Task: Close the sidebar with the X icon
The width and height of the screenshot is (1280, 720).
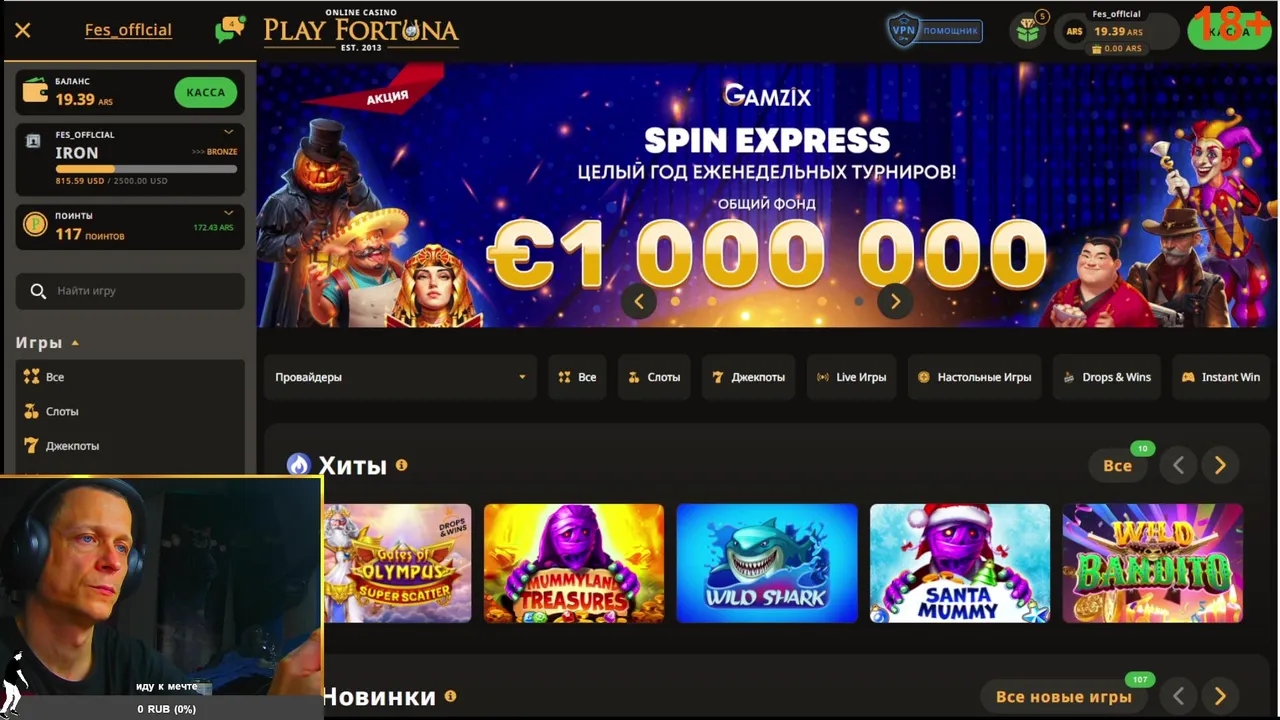Action: pos(23,30)
